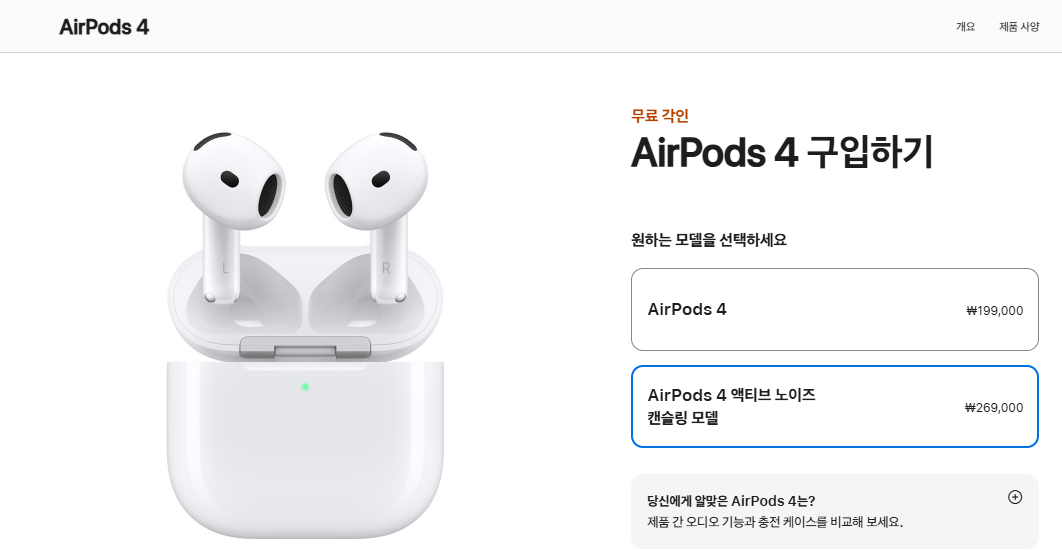1062x554 pixels.
Task: Go to 제품 사양 in the header
Action: pyautogui.click(x=1019, y=27)
